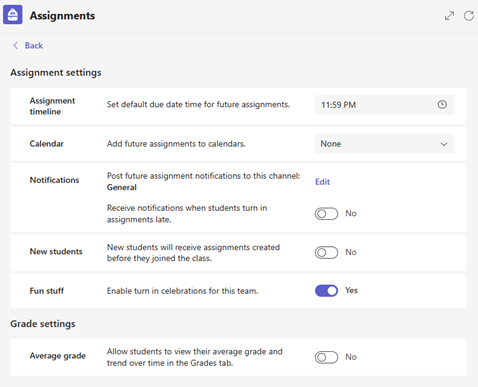Turn off the Fun stuff celebrations toggle
Viewport: 478px width, 387px height.
coord(326,291)
